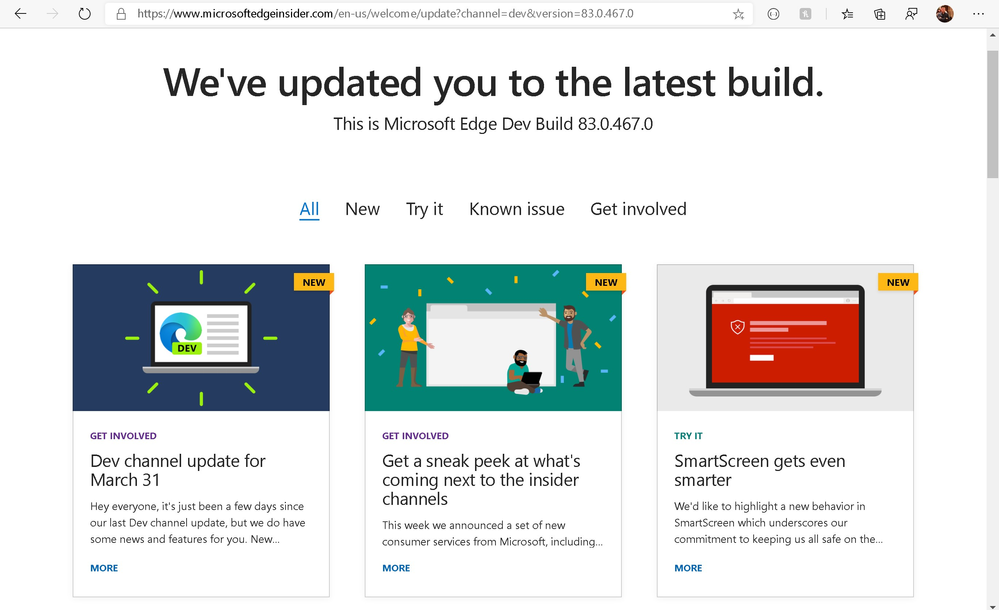Open the user profile avatar
Viewport: 999px width, 610px height.
(x=944, y=13)
